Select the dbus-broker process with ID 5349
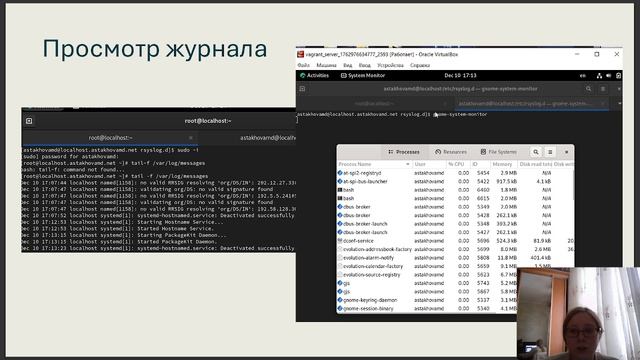 click(x=455, y=207)
